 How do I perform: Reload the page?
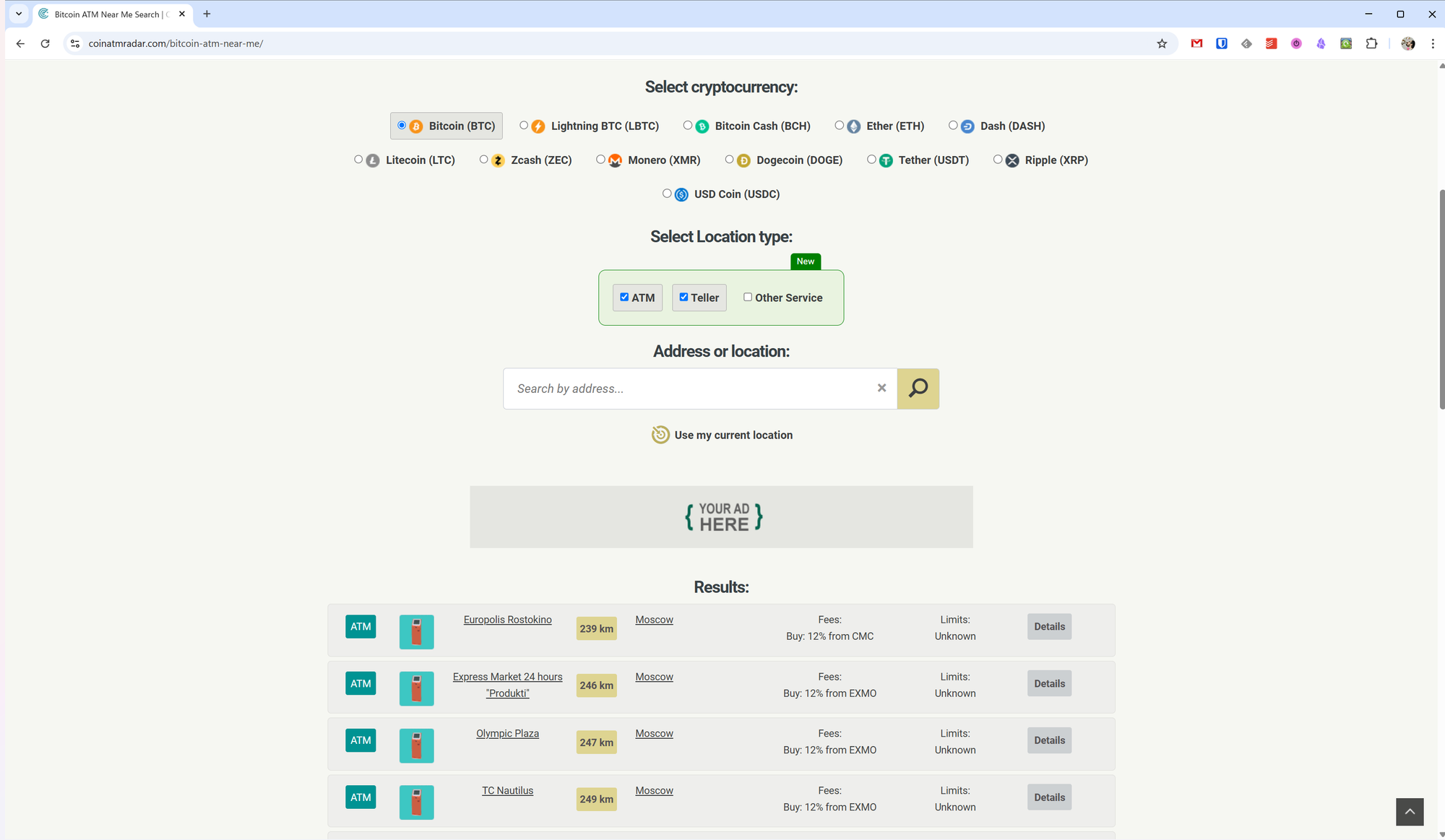click(x=45, y=43)
